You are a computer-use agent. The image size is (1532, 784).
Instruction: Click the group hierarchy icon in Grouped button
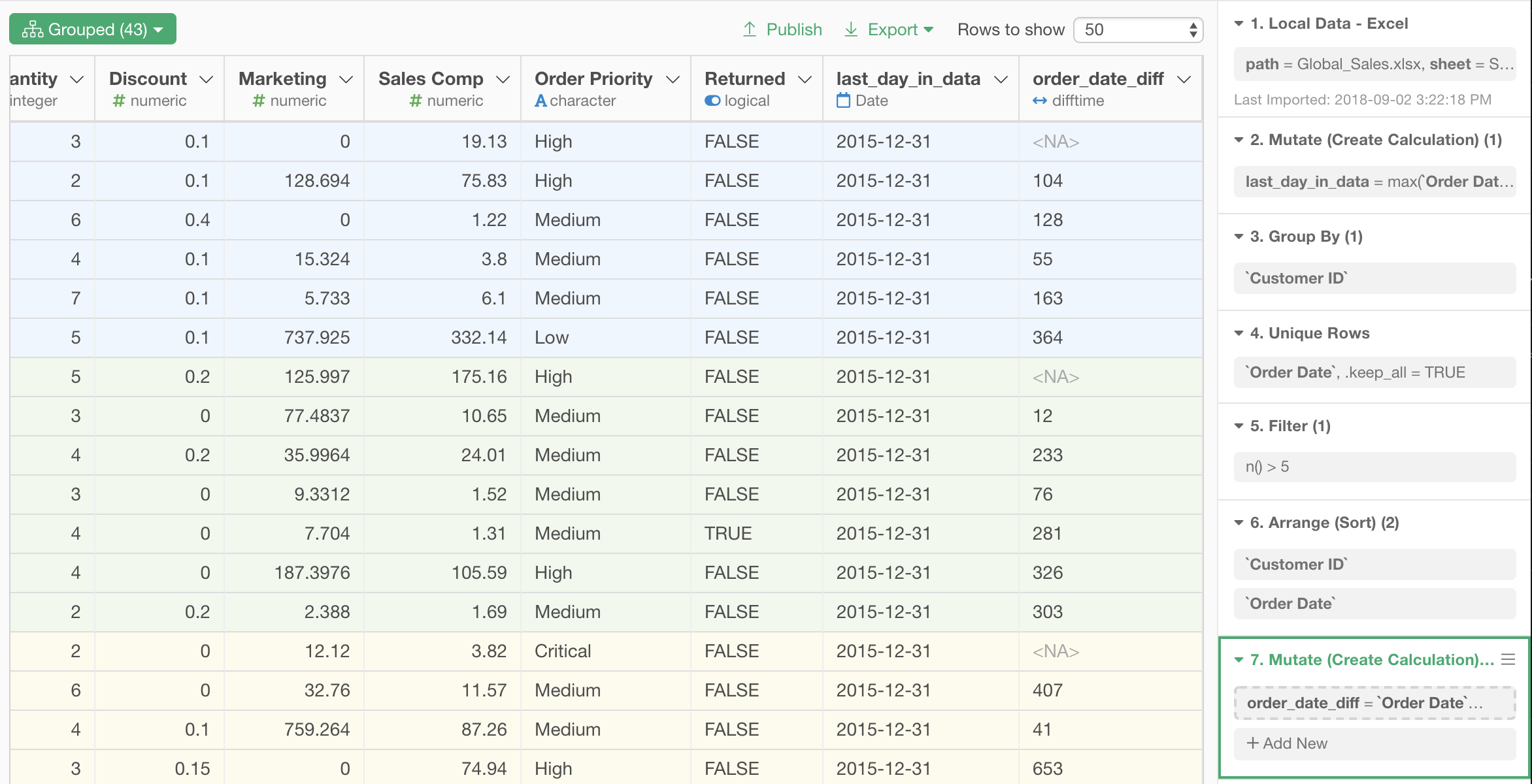pyautogui.click(x=32, y=29)
